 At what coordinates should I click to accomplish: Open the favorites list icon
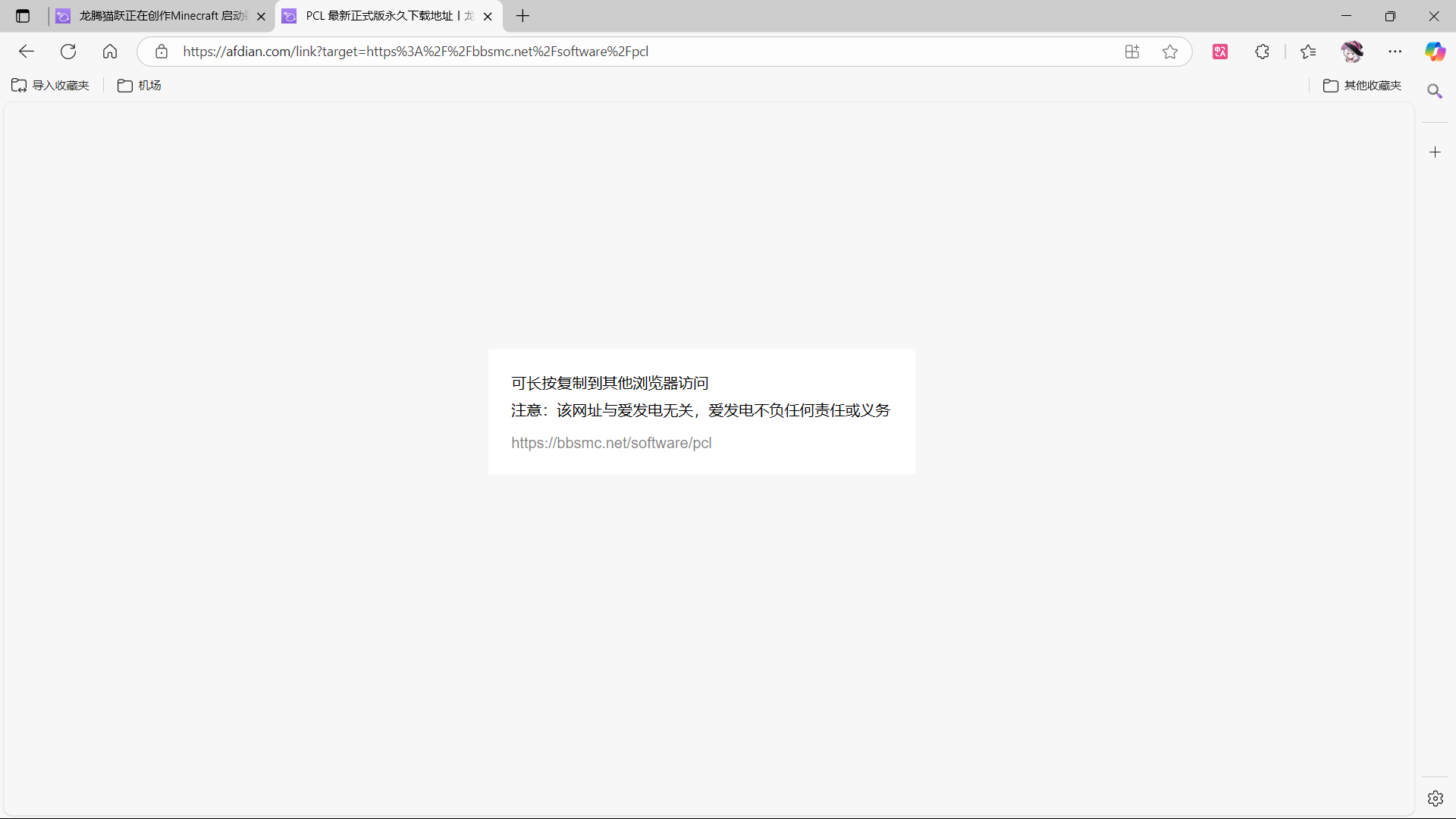pos(1308,52)
